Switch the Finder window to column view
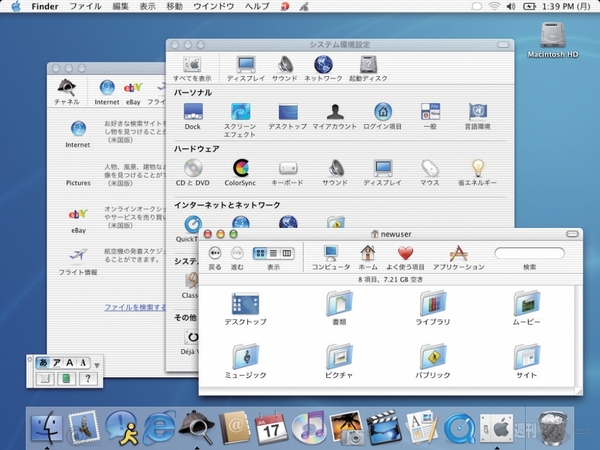Screen dimensions: 600x450 [x=287, y=254]
